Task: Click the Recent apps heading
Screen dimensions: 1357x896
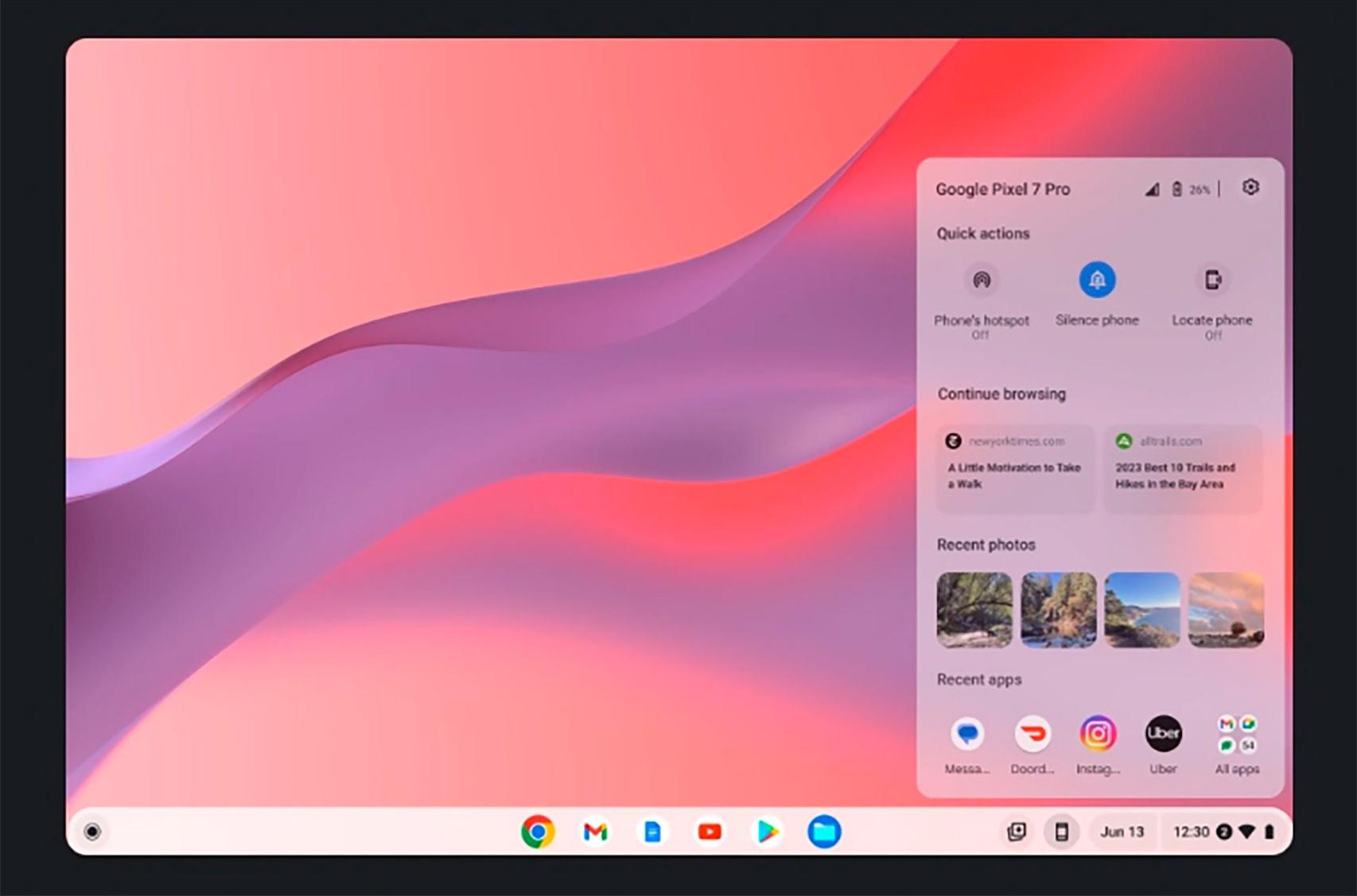Action: tap(979, 680)
